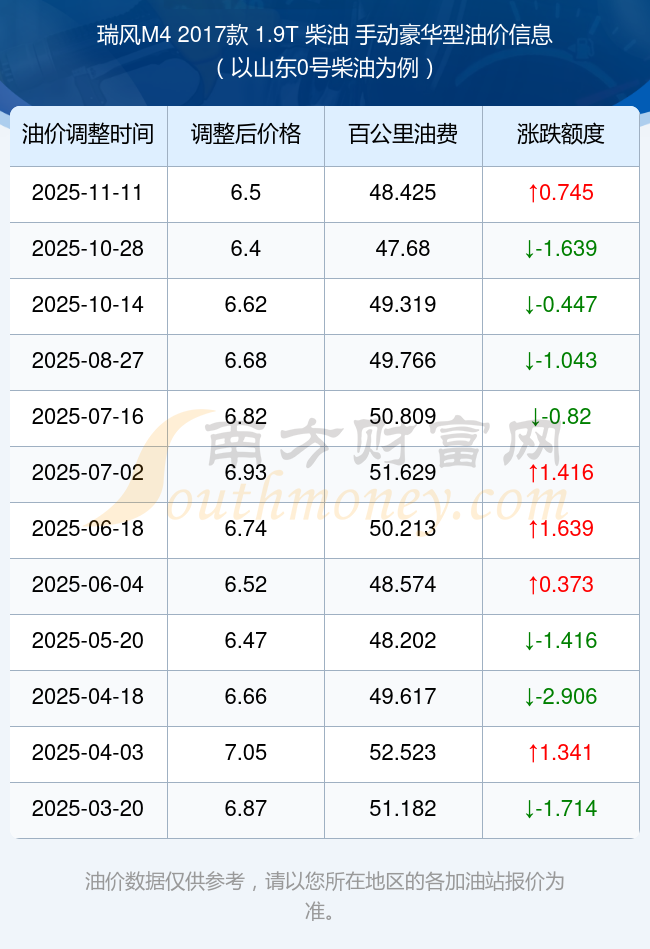Image resolution: width=650 pixels, height=949 pixels.
Task: Click the red ↑1.341 change value
Action: pyautogui.click(x=560, y=753)
